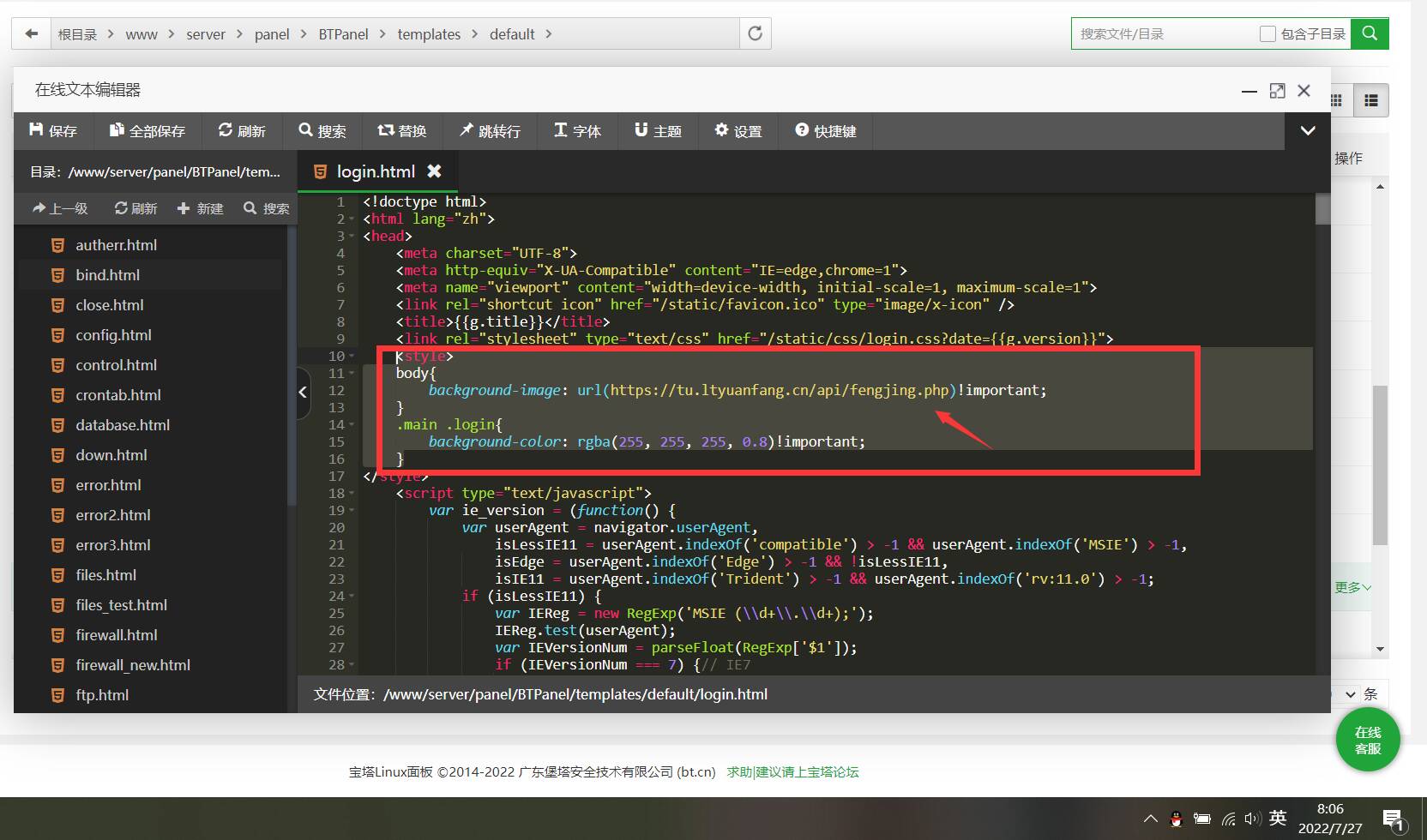
Task: Switch to list view icon in file manager
Action: point(1371,101)
